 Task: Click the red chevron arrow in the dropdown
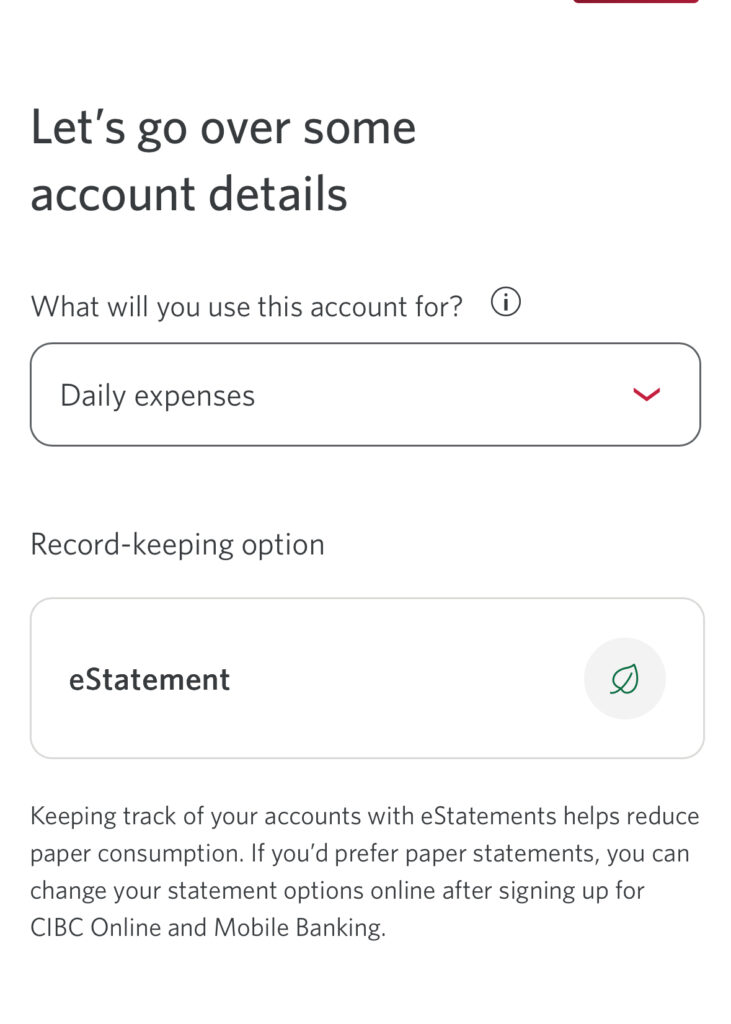(x=646, y=394)
